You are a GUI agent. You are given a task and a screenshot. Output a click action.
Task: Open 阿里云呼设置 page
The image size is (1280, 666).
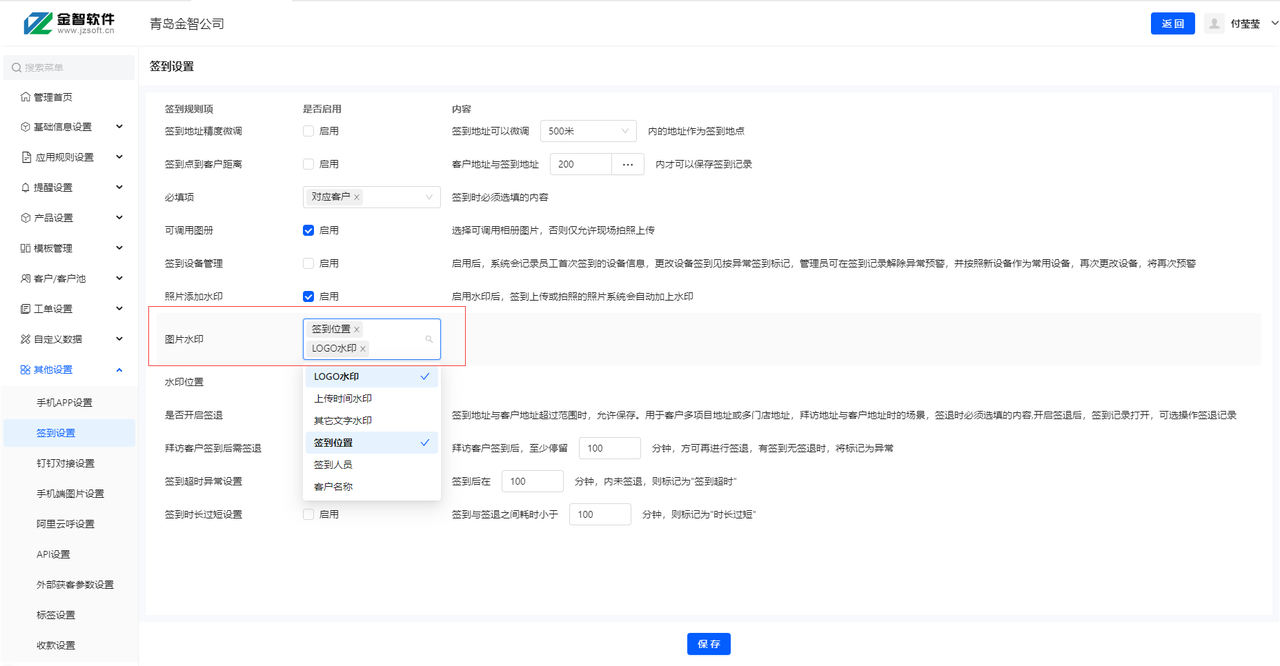[x=66, y=524]
